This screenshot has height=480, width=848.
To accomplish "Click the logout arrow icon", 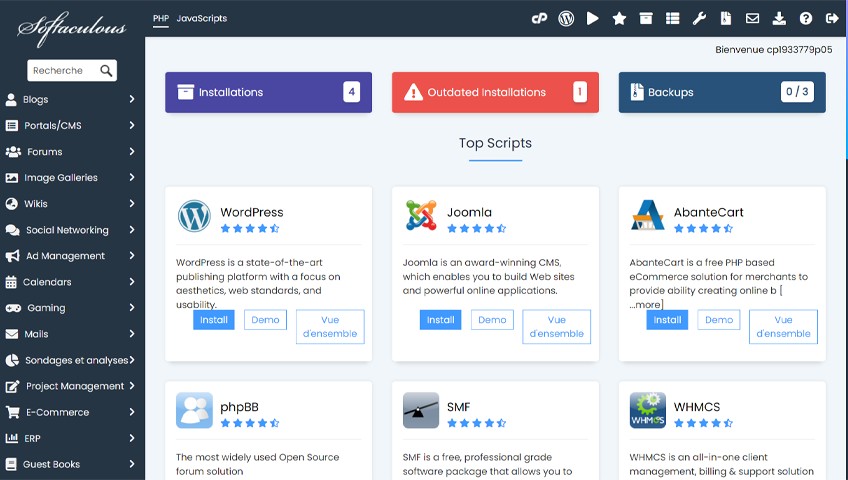I will 832,18.
